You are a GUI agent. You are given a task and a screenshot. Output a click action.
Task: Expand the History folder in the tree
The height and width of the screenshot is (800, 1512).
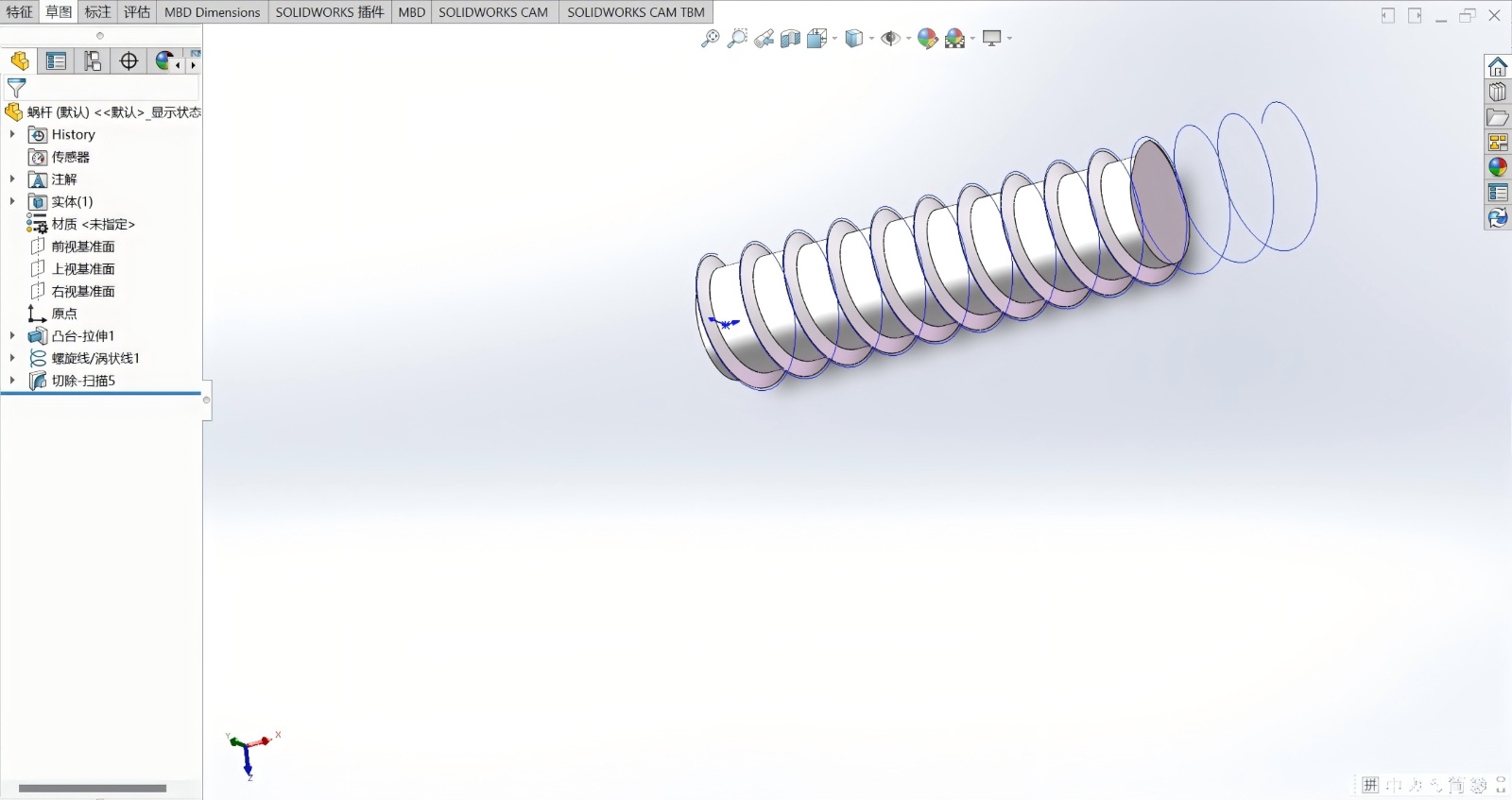pyautogui.click(x=12, y=135)
